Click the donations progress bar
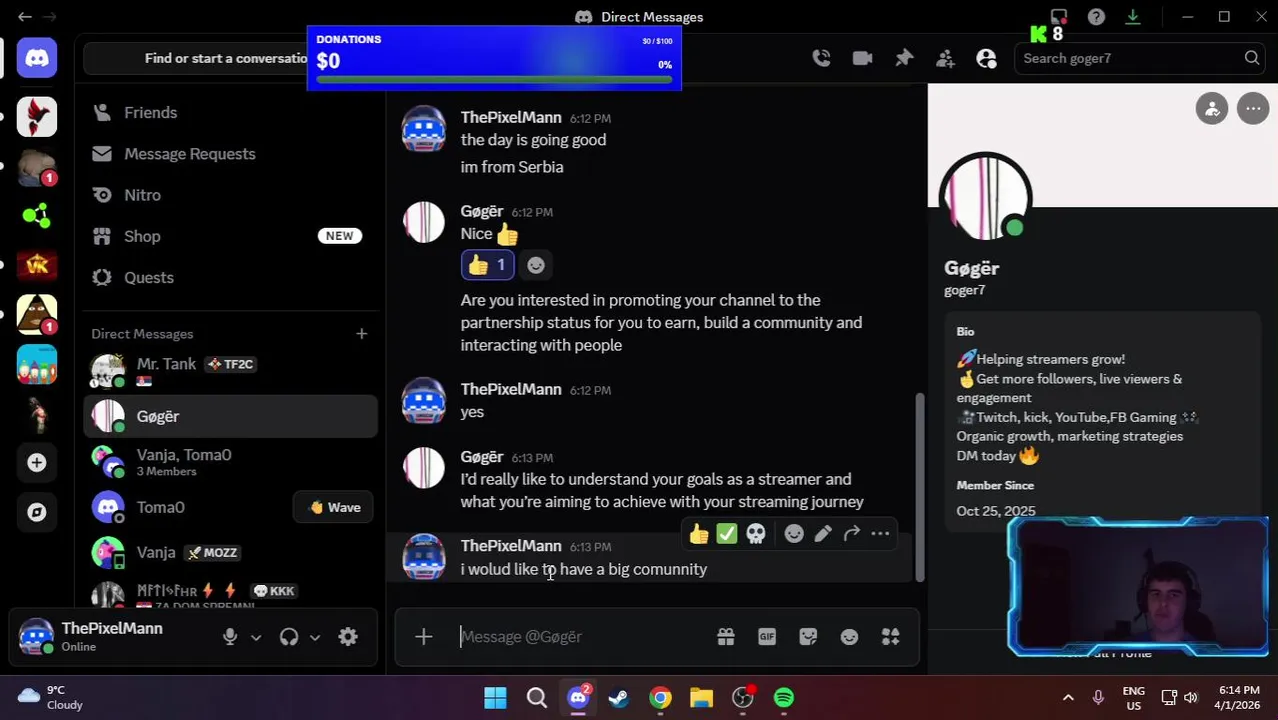The width and height of the screenshot is (1278, 720). click(494, 78)
